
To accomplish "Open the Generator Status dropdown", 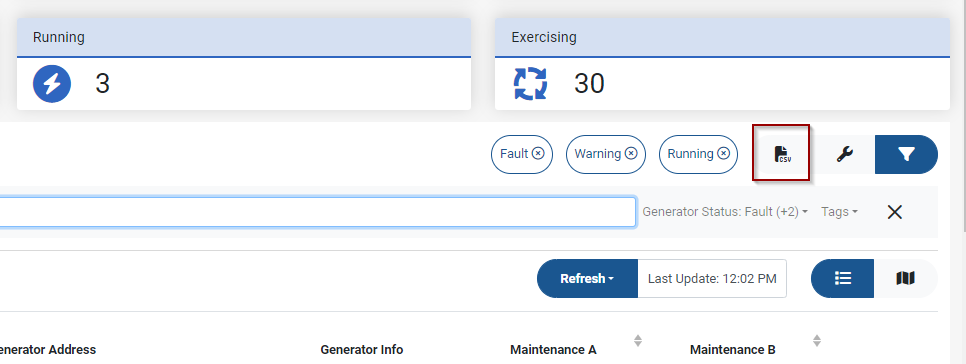I will pos(724,212).
